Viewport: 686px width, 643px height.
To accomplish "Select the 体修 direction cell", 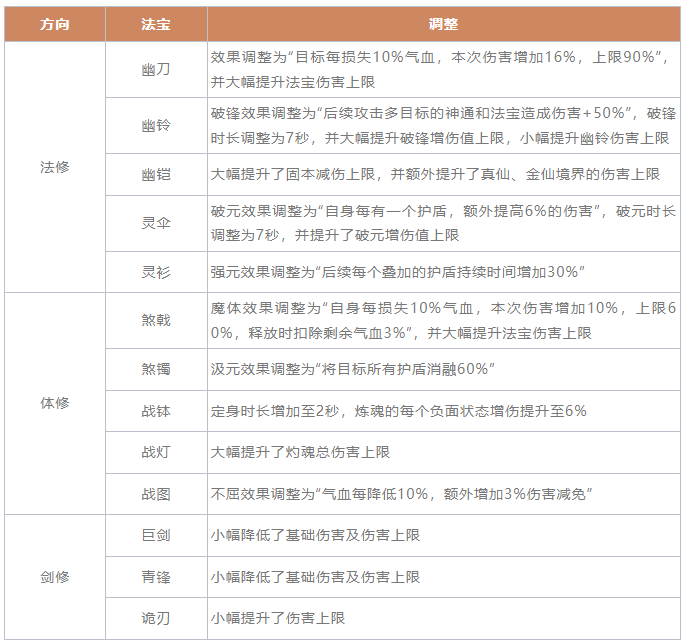I will pyautogui.click(x=55, y=403).
